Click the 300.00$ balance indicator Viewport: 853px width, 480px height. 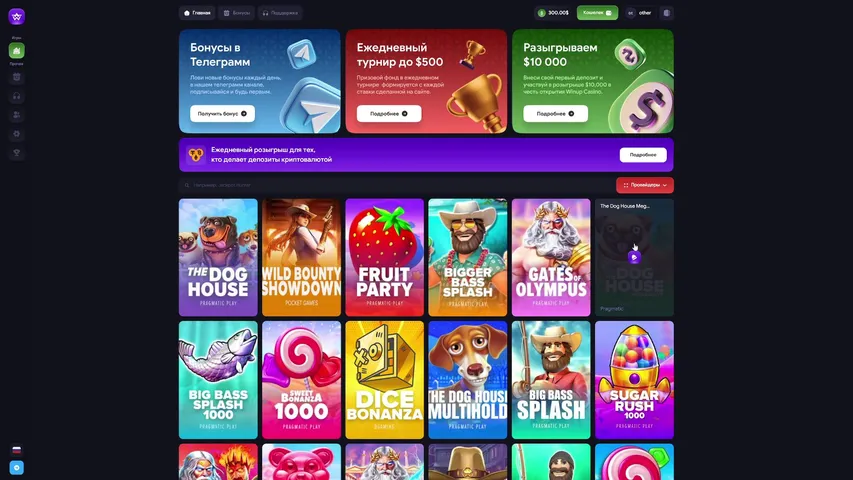(x=553, y=13)
